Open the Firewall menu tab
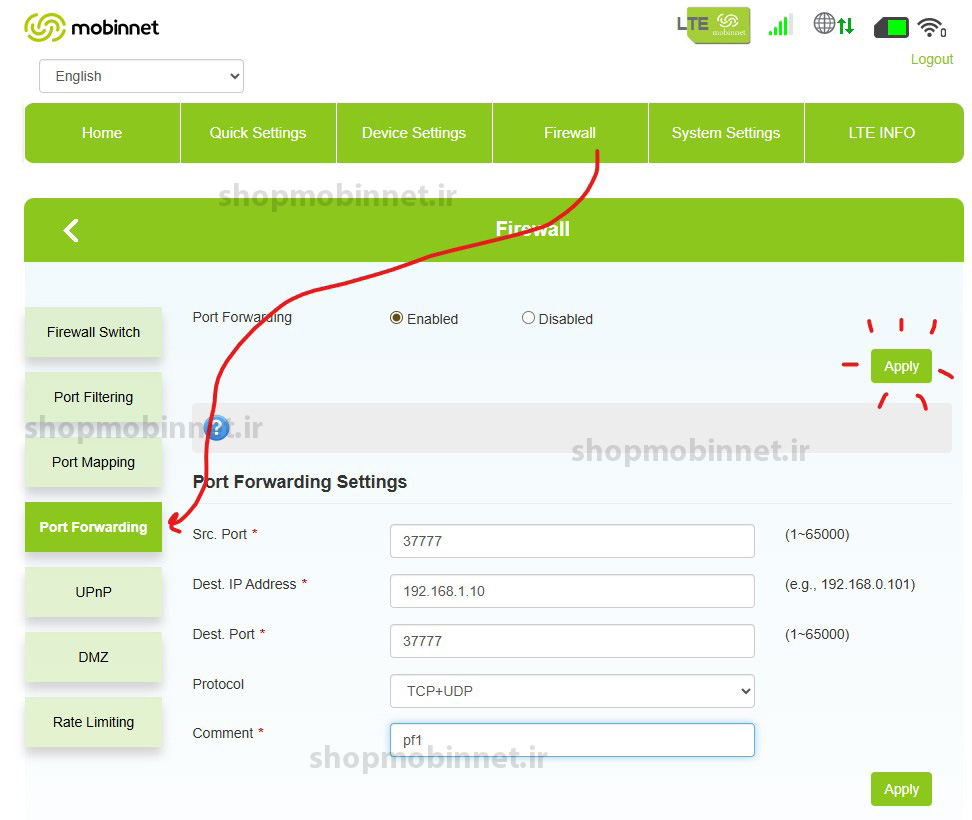972x820 pixels. pyautogui.click(x=570, y=133)
